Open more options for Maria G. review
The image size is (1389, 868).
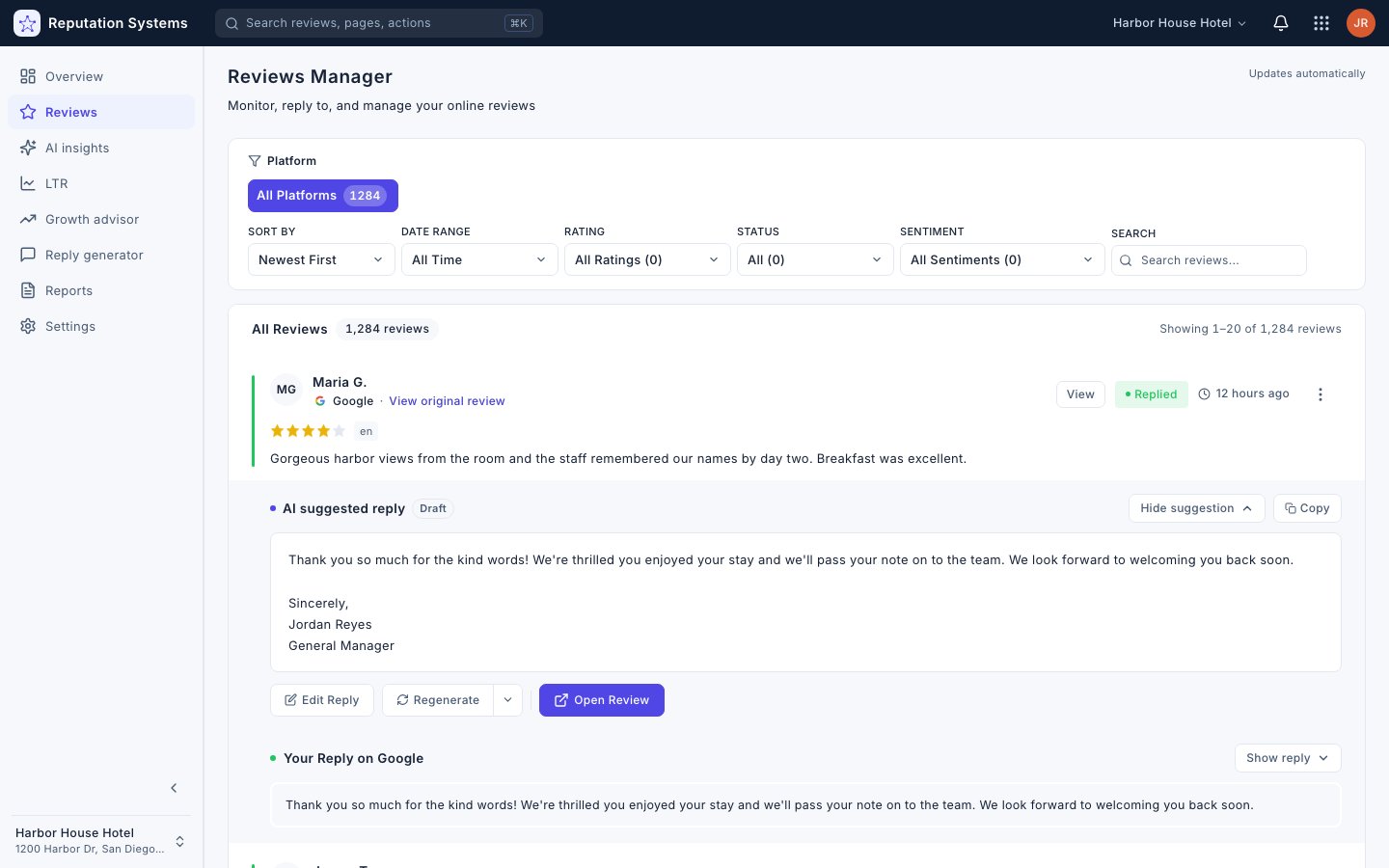(x=1321, y=394)
